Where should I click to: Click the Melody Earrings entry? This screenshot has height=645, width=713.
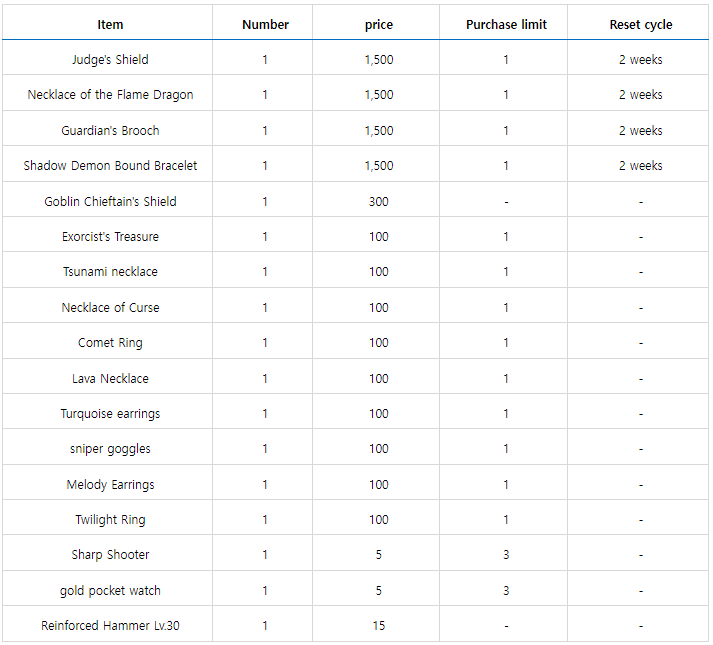point(110,485)
